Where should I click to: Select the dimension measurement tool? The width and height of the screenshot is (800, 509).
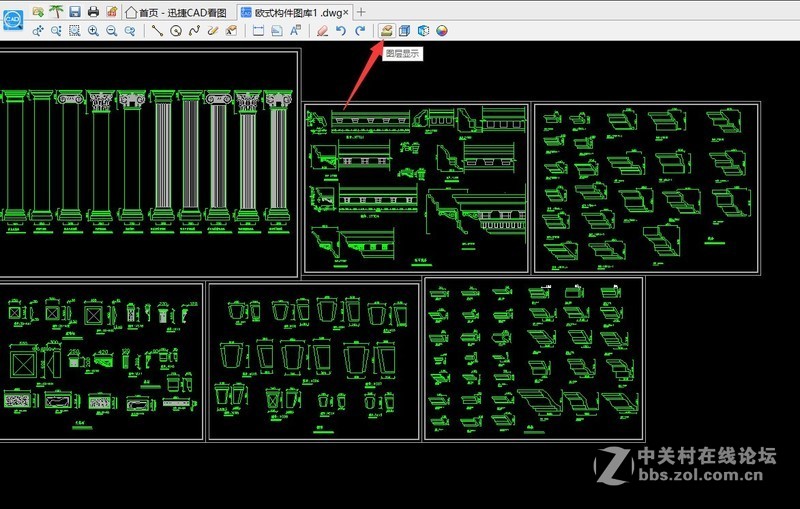click(x=258, y=31)
